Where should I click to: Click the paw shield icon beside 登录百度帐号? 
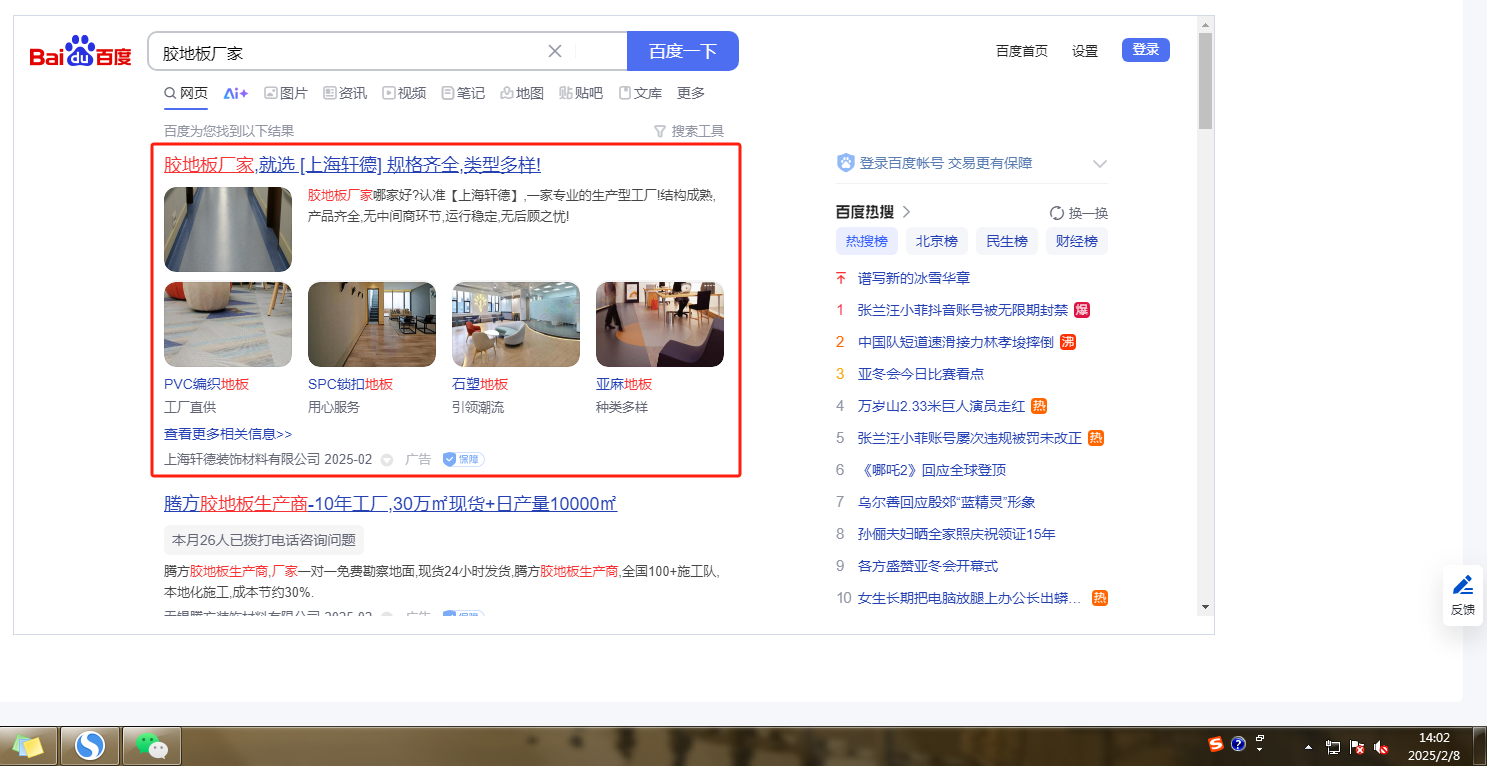pos(845,163)
